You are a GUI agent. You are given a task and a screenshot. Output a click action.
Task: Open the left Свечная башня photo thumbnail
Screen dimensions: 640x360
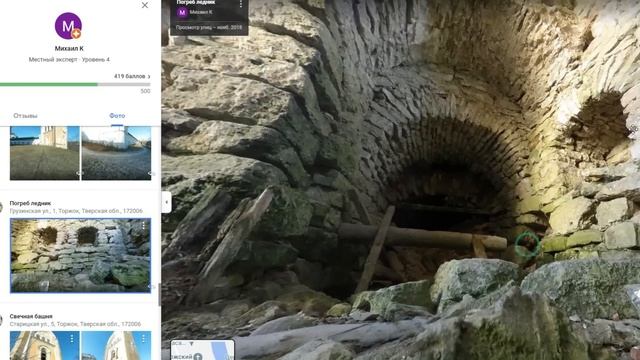(x=45, y=346)
